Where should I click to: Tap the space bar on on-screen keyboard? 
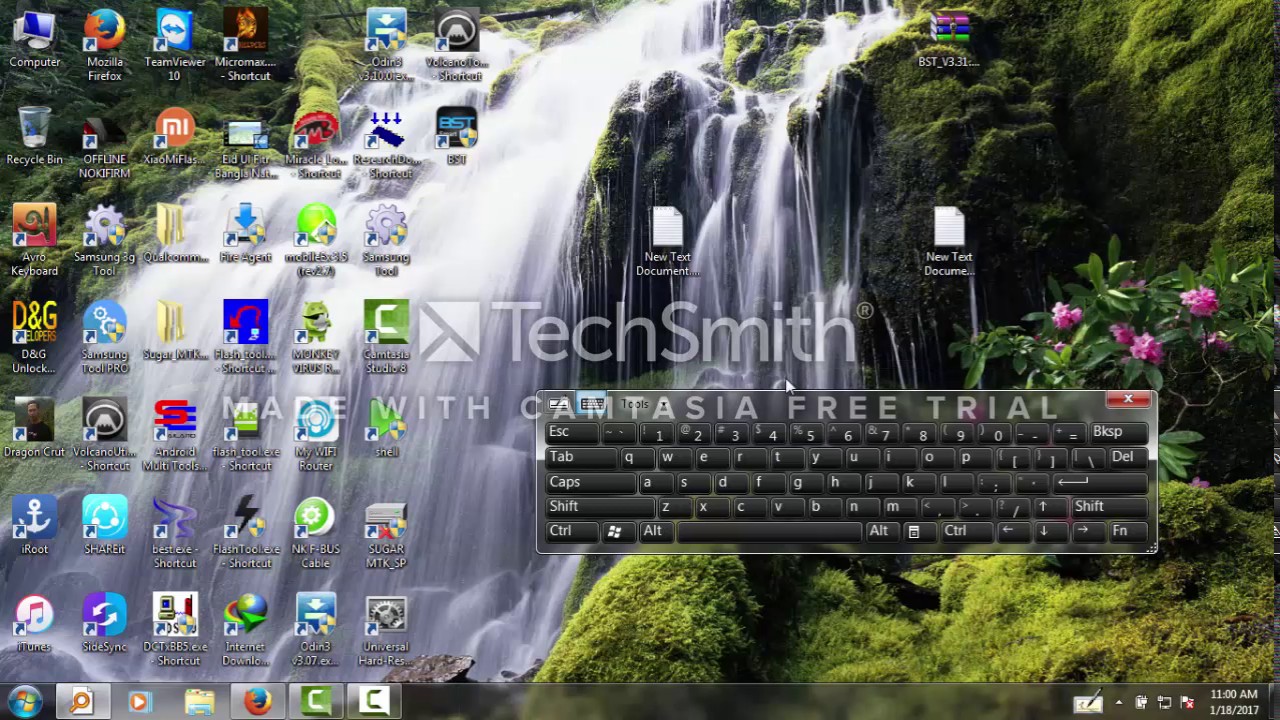(768, 531)
